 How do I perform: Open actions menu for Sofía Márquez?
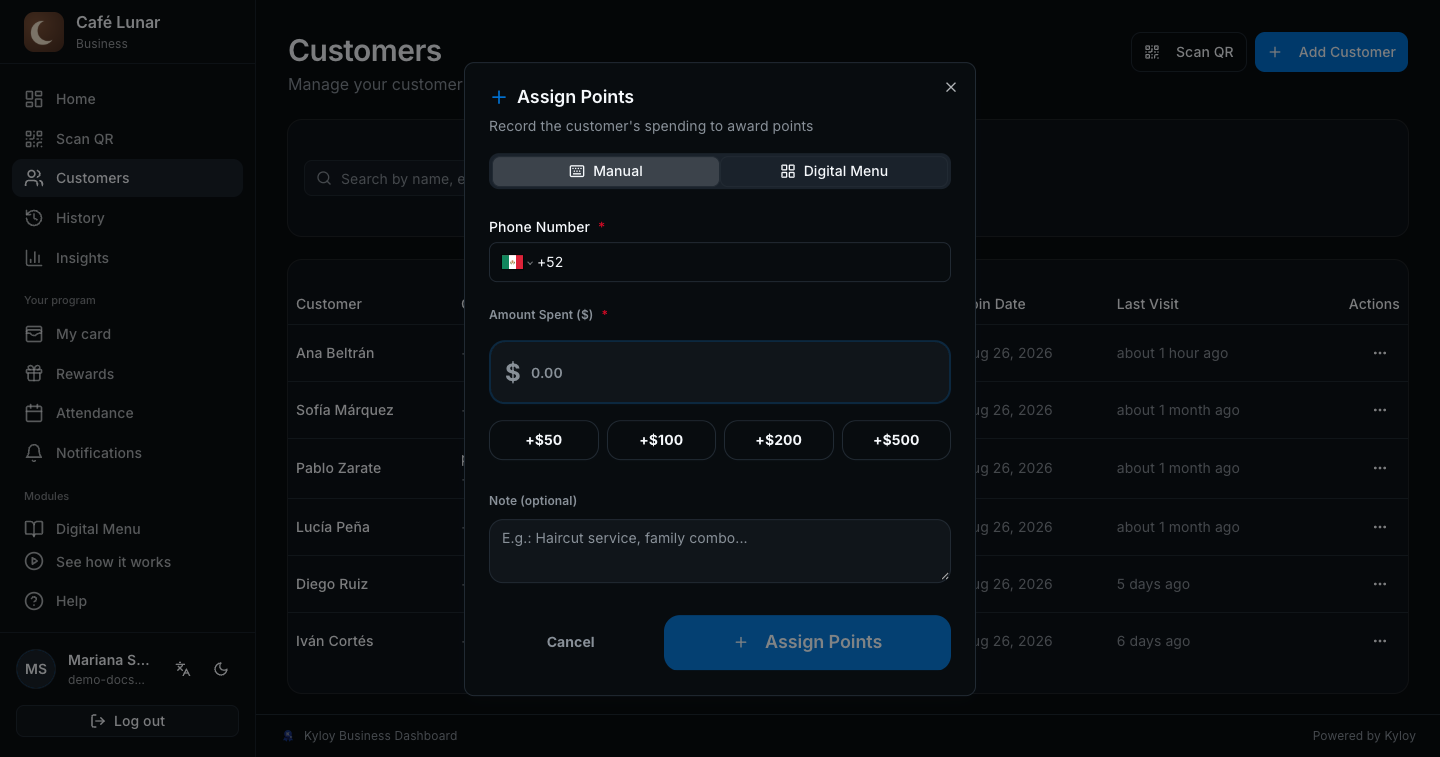pos(1380,410)
